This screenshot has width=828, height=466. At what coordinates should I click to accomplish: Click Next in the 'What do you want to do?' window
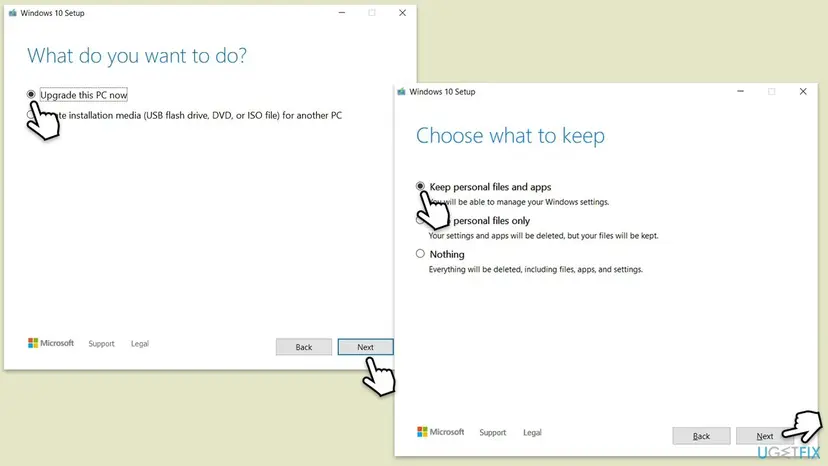point(365,347)
